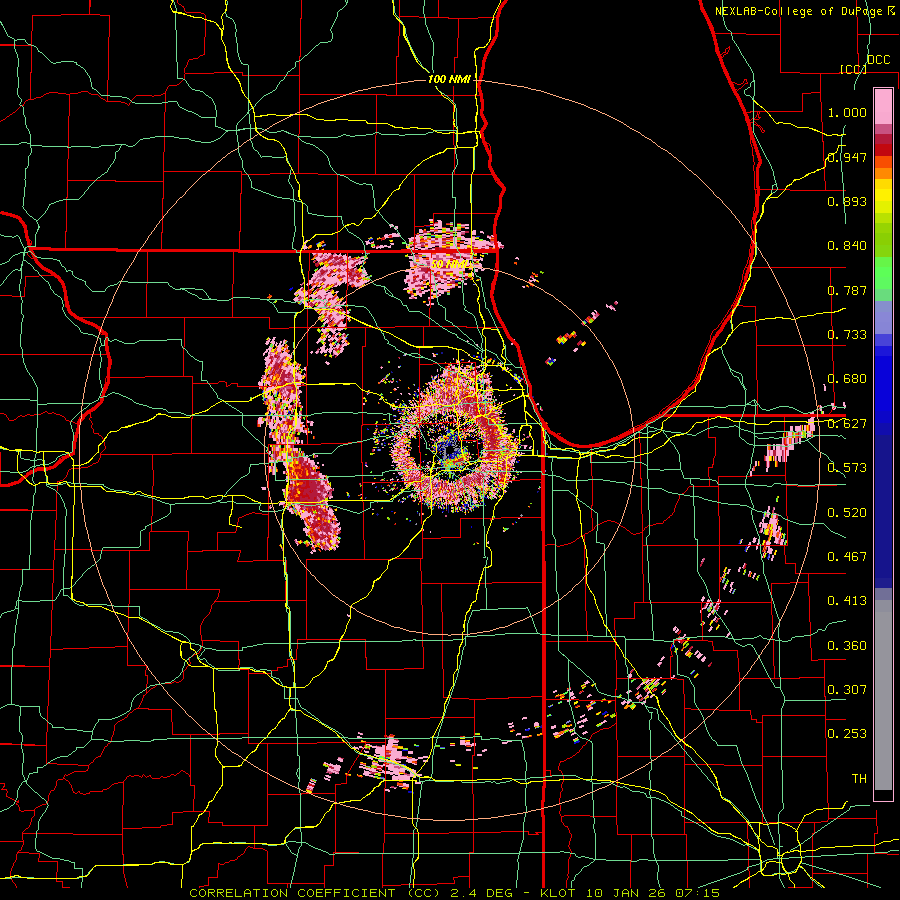Pick the light pink color bar segment at 1.000
This screenshot has height=900, width=900.
tap(883, 106)
